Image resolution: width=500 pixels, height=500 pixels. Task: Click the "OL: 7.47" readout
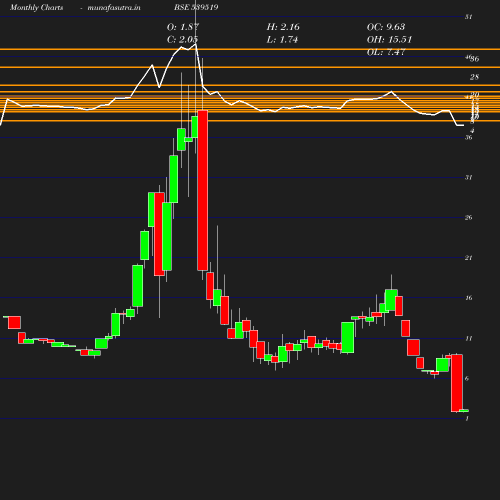[x=386, y=52]
